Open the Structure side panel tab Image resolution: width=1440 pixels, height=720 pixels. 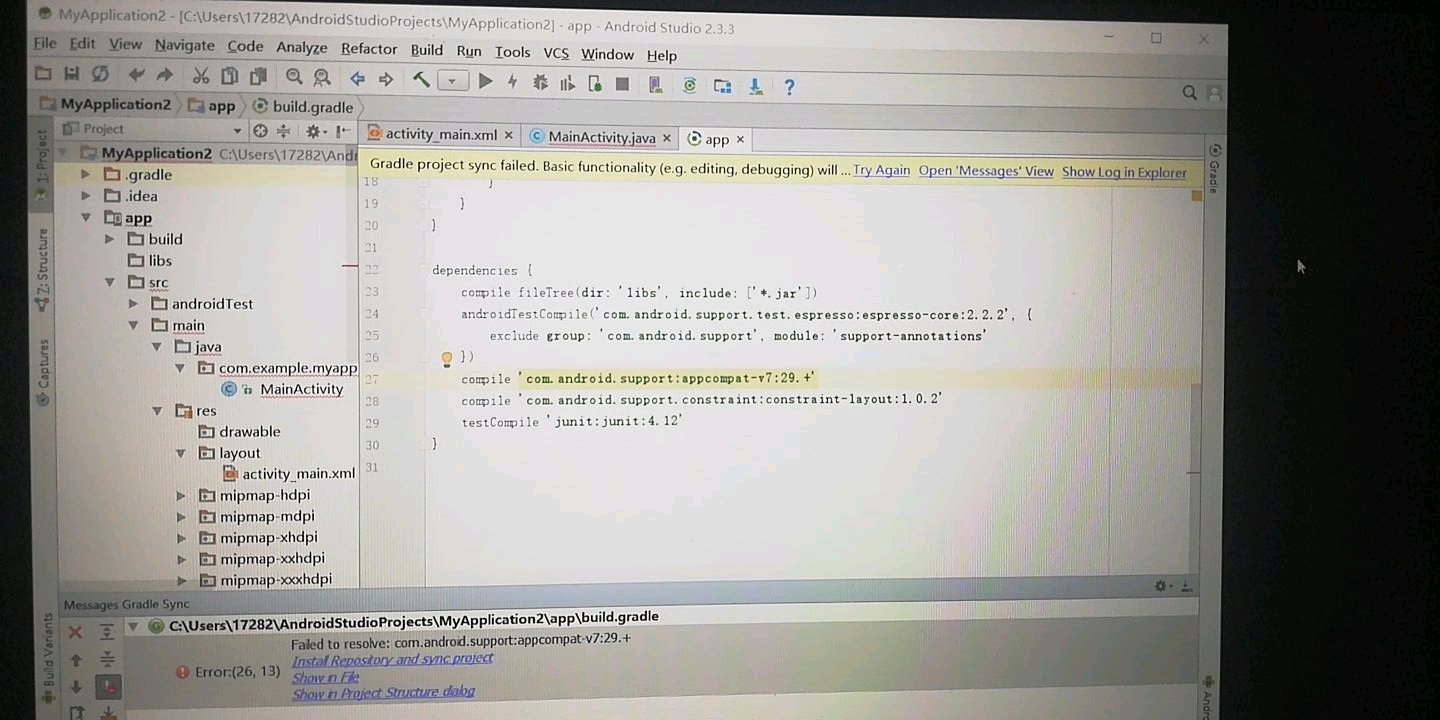pyautogui.click(x=42, y=271)
